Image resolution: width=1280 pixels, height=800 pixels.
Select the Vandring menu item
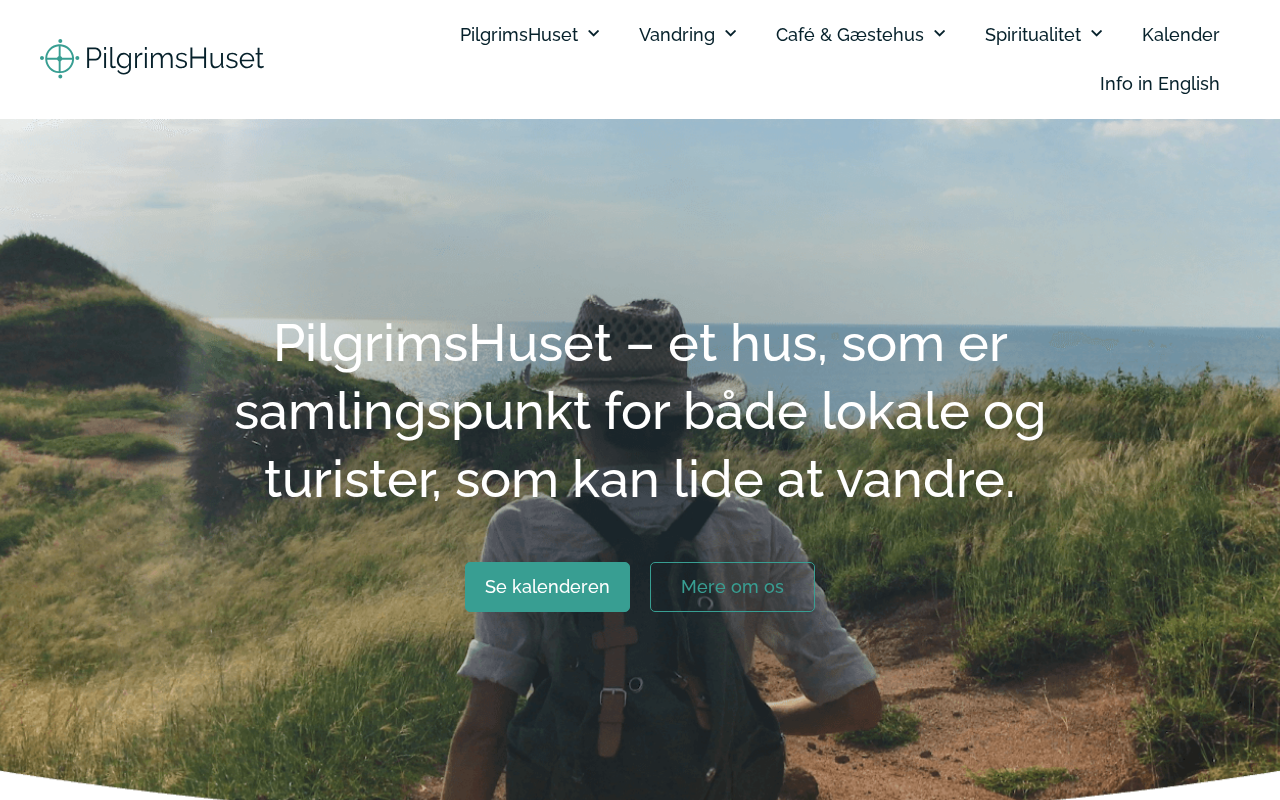click(x=677, y=35)
